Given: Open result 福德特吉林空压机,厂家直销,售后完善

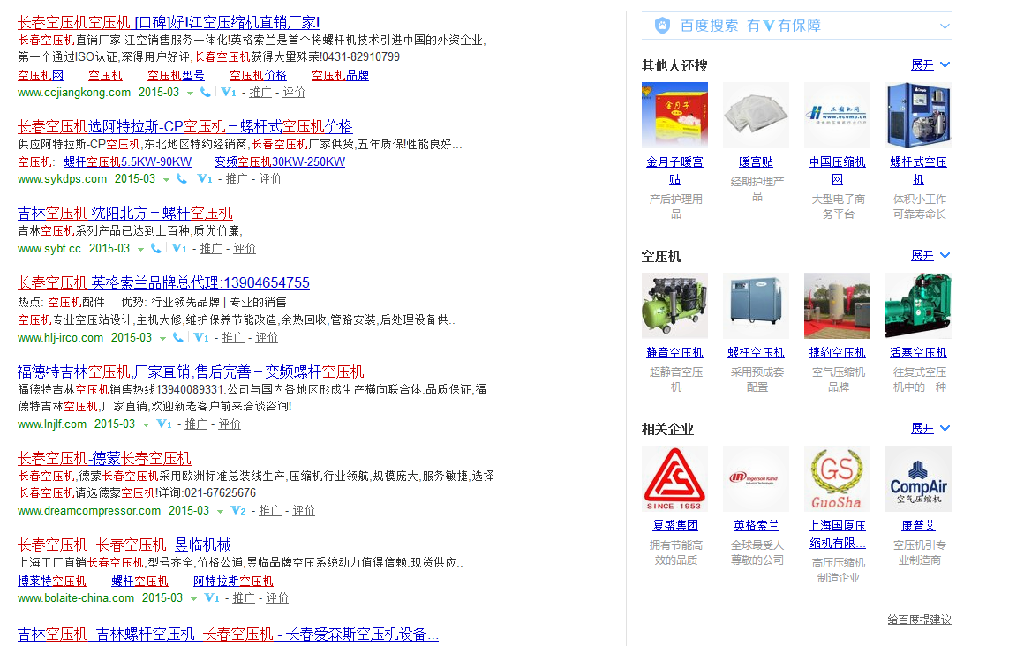Looking at the screenshot, I should point(191,372).
